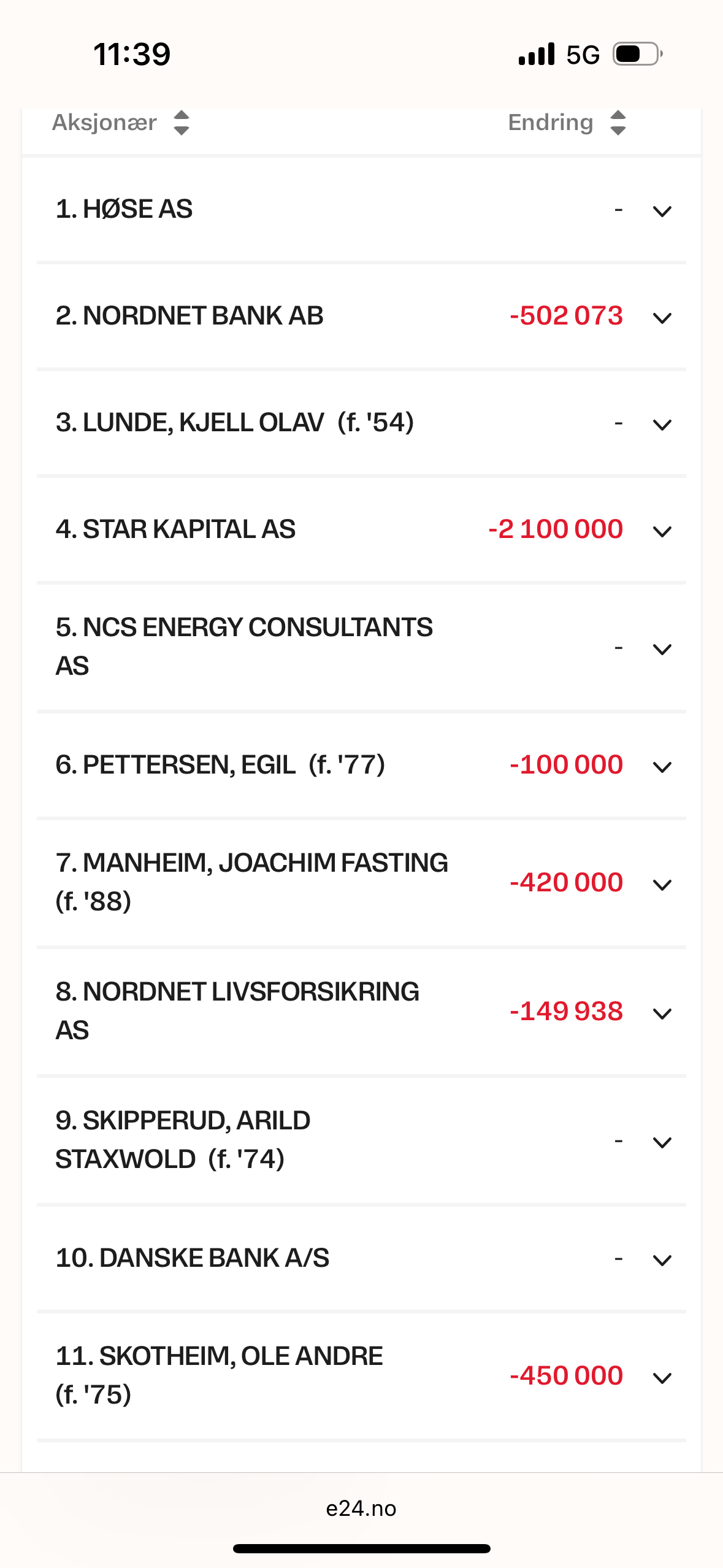Expand NORDNET BANK AB details chevron

point(662,318)
